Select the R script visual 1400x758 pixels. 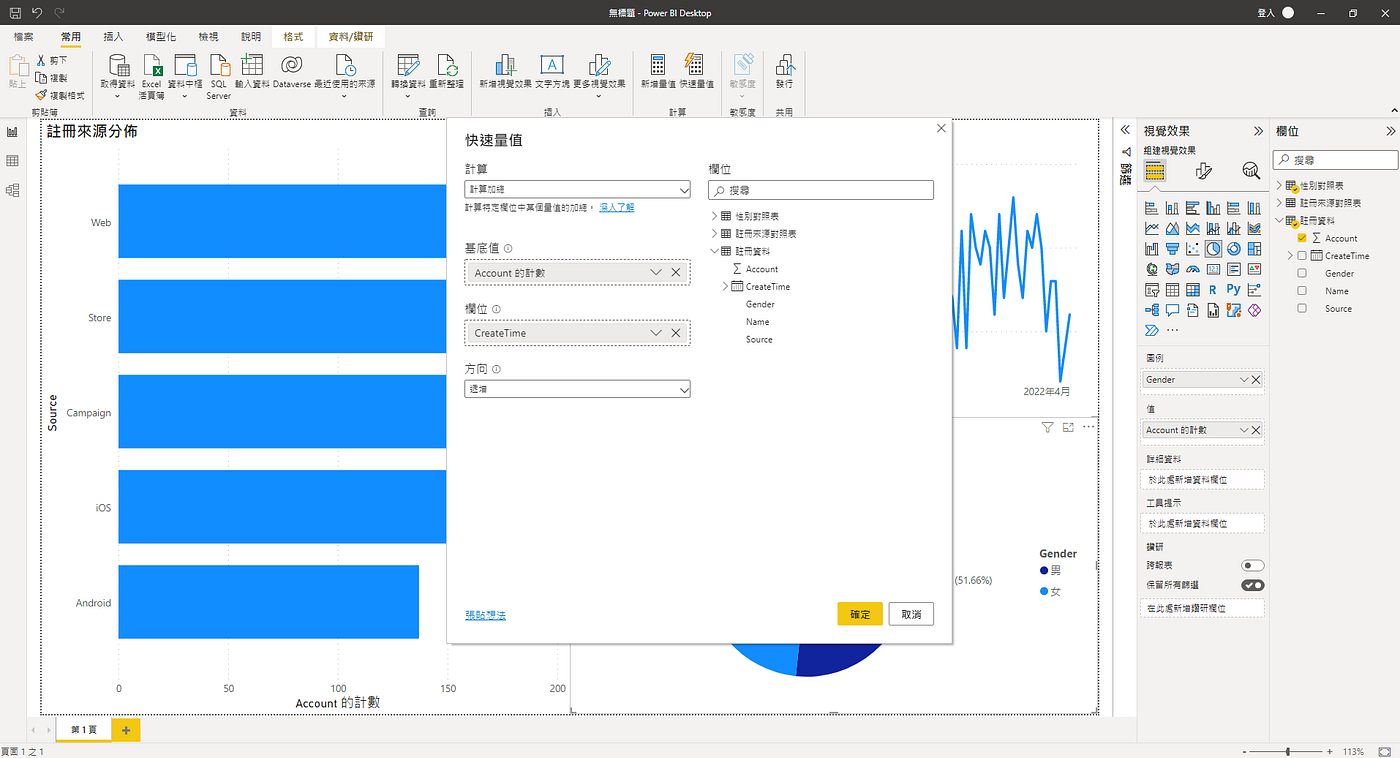pos(1213,290)
